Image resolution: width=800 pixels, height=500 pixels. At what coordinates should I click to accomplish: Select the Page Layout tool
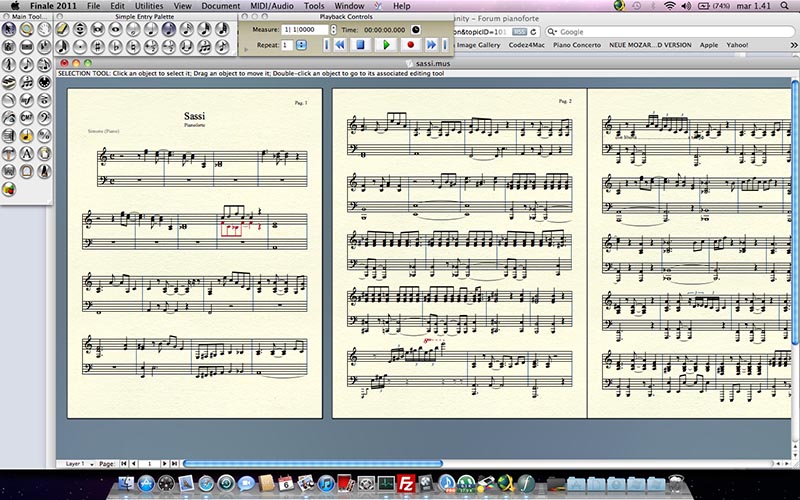tap(44, 153)
